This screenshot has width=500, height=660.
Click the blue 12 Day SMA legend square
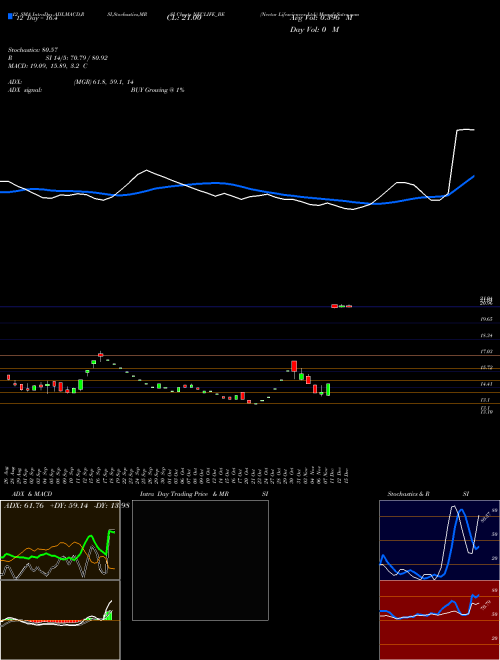point(10,17)
